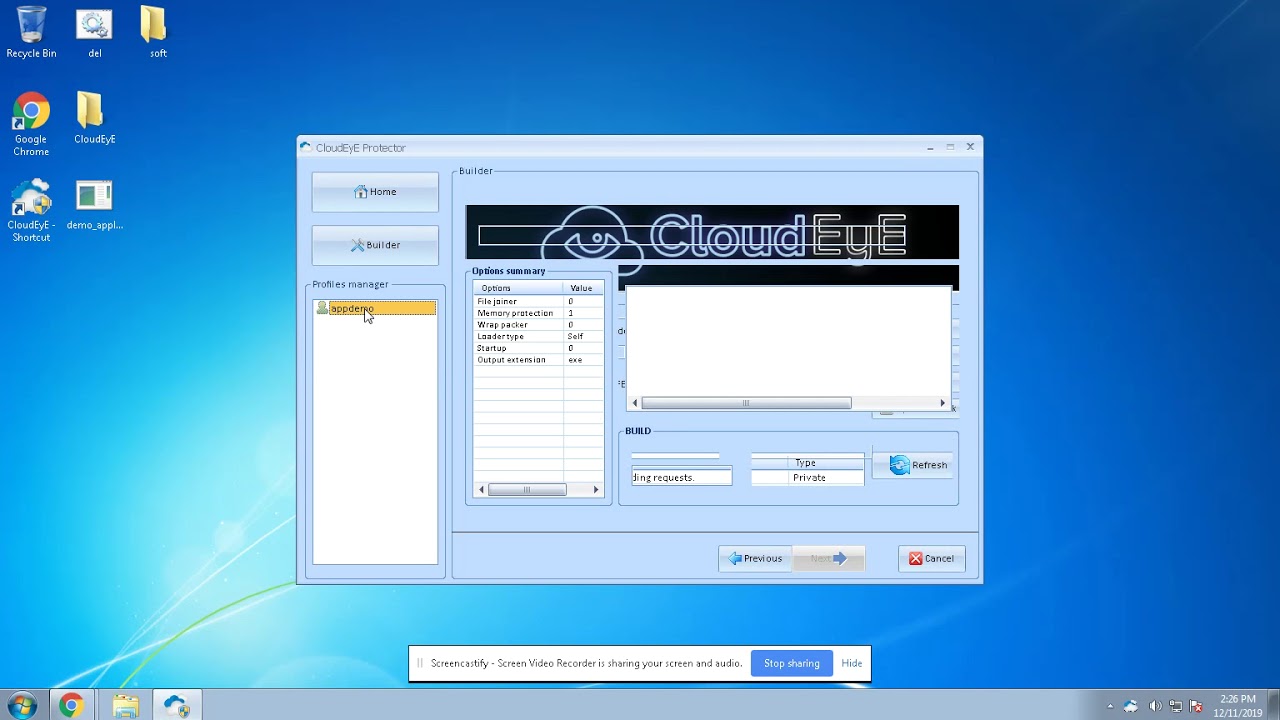Click the Self value of Loader type

(575, 336)
